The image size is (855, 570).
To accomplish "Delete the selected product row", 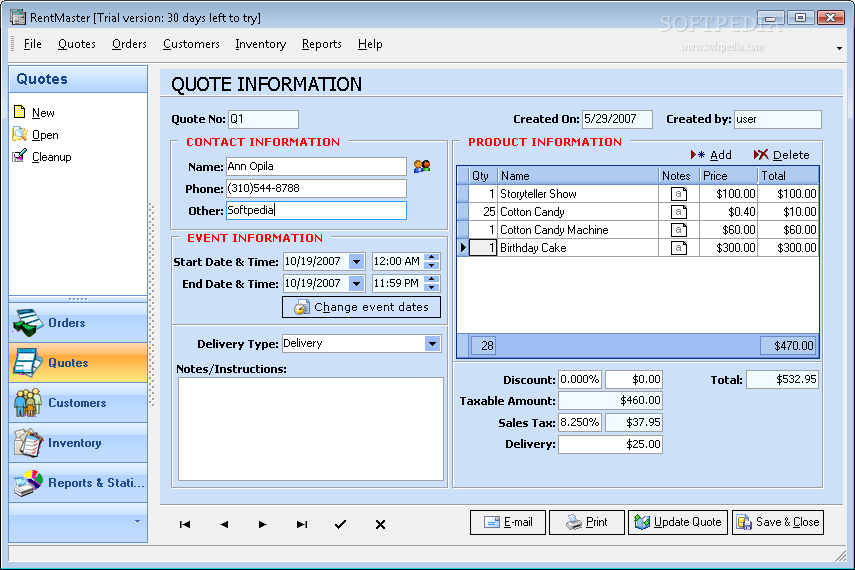I will pos(781,155).
